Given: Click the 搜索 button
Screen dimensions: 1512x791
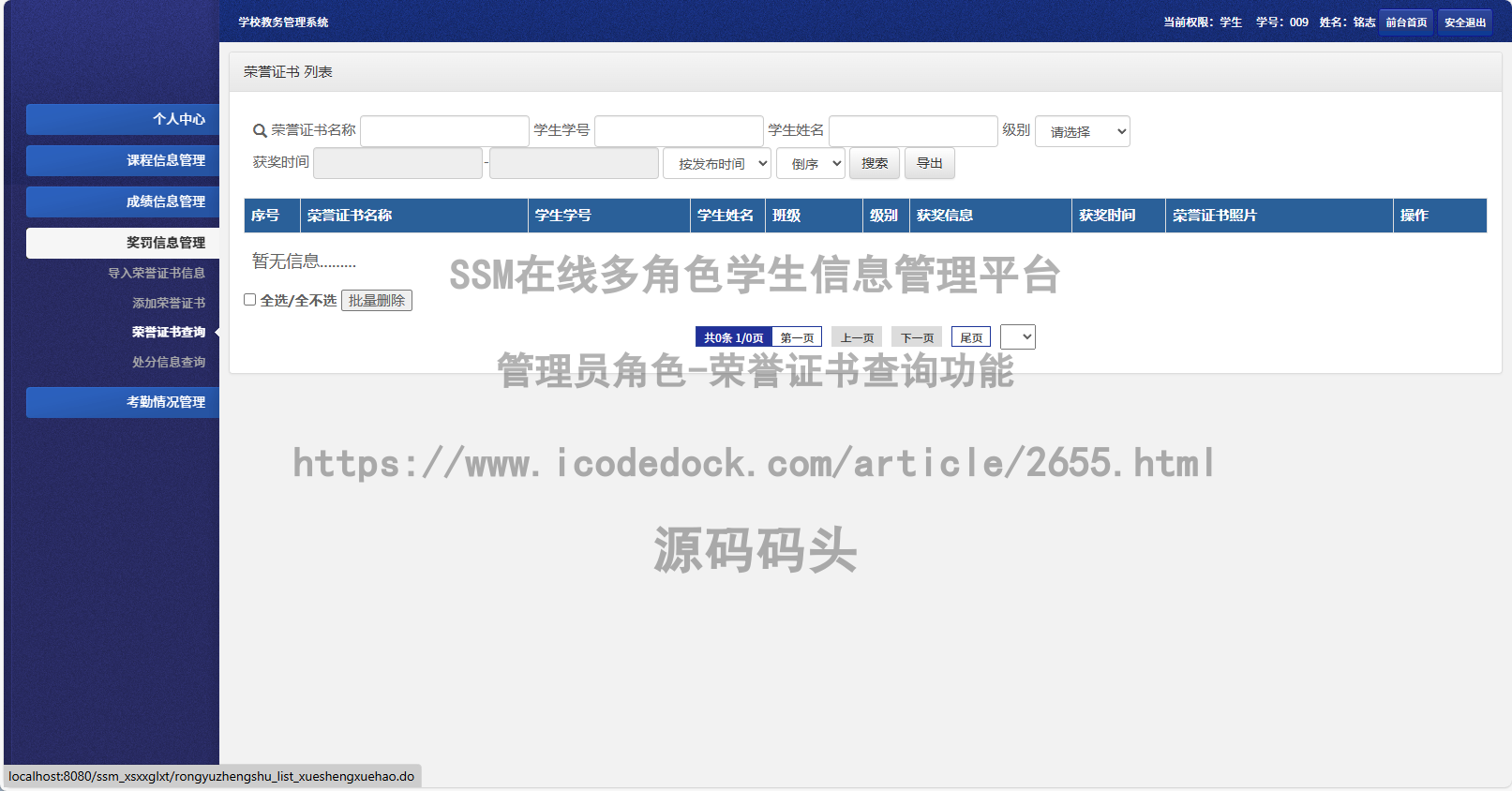Looking at the screenshot, I should tap(874, 163).
